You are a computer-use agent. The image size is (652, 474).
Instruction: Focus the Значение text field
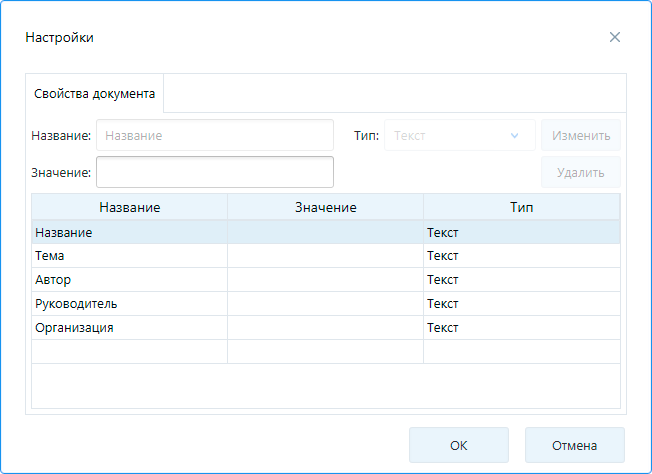(x=214, y=172)
